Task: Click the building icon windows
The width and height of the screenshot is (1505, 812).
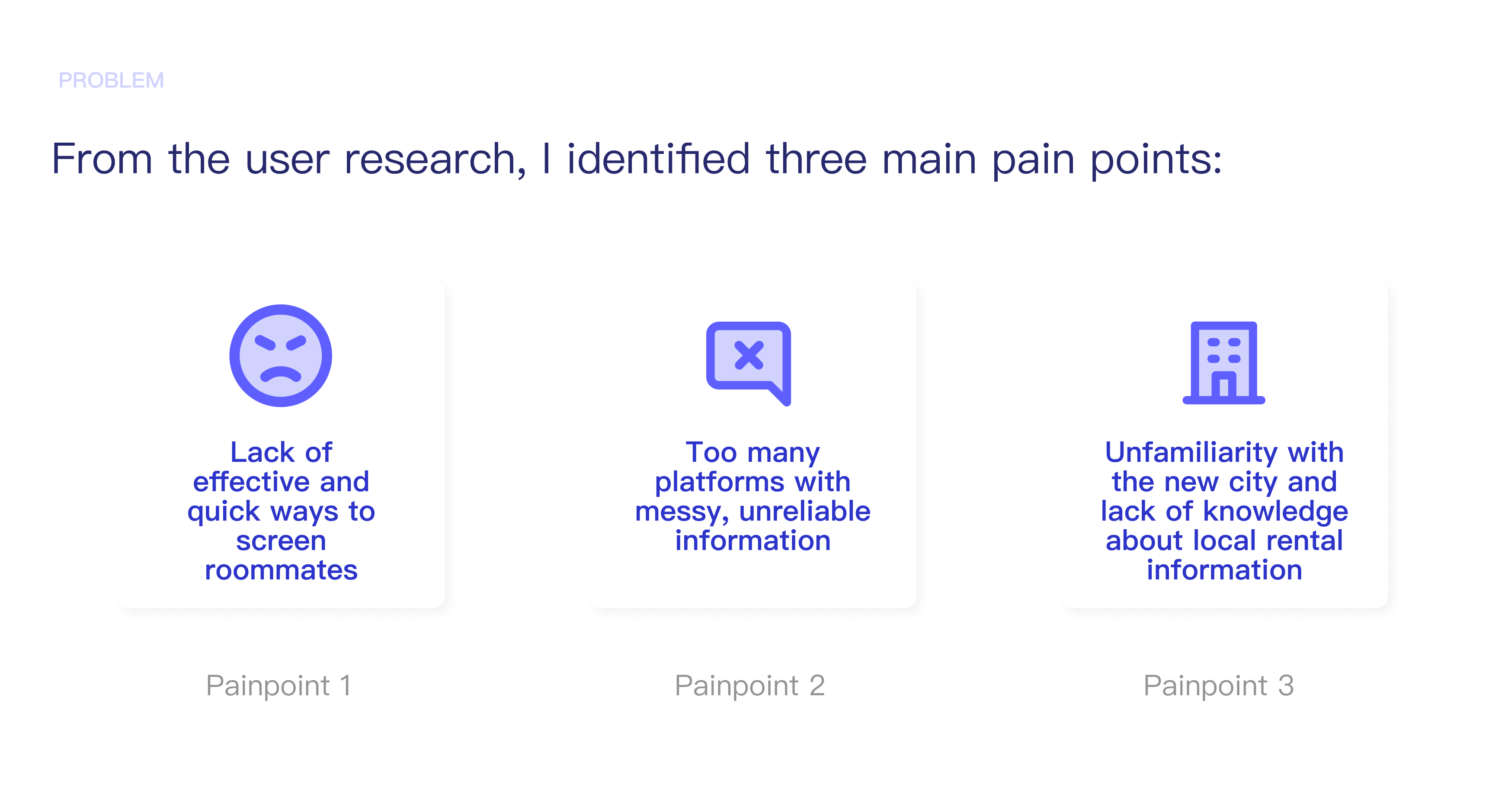Action: coord(1223,350)
